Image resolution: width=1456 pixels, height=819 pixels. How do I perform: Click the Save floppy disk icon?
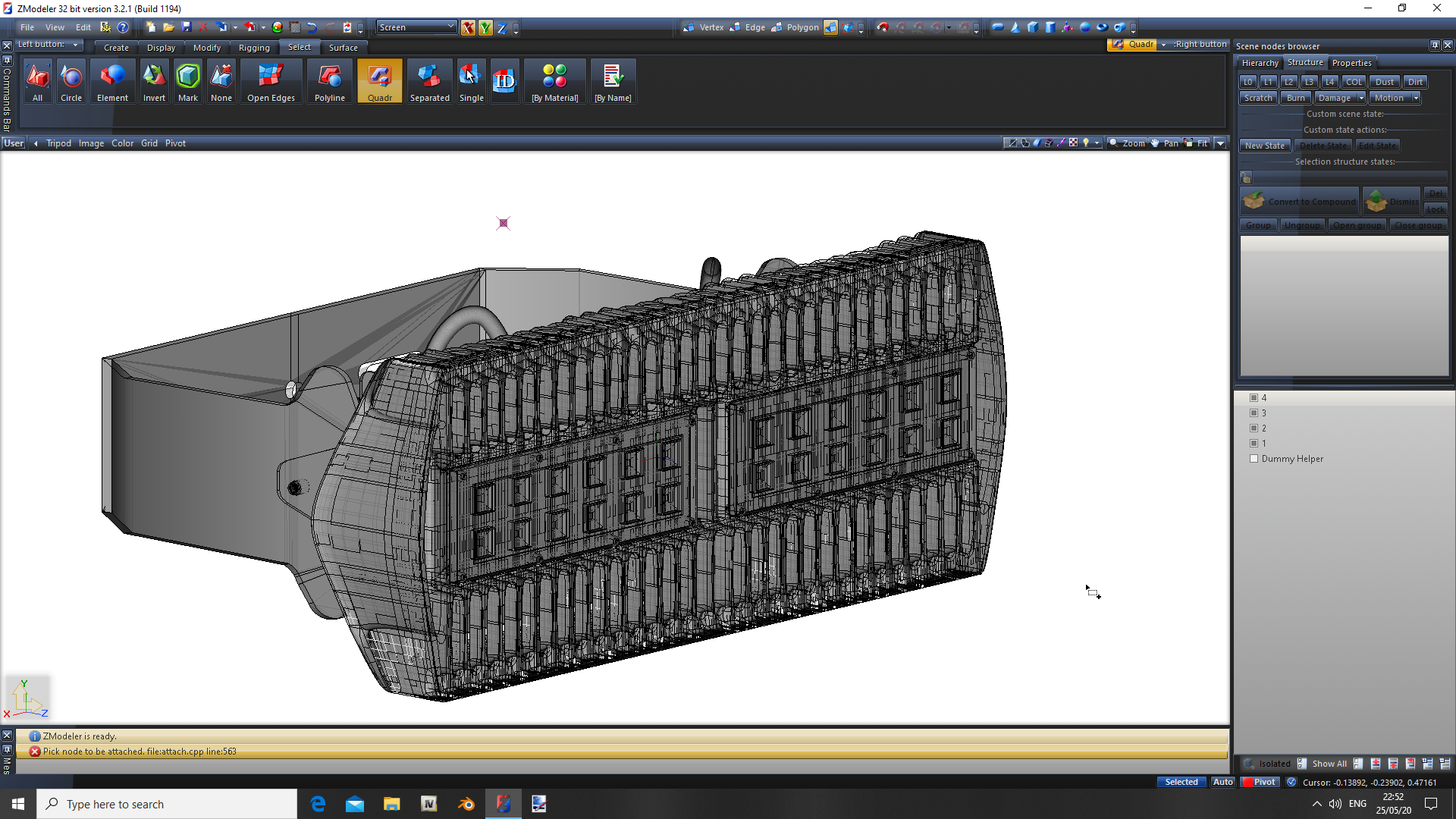[x=187, y=27]
